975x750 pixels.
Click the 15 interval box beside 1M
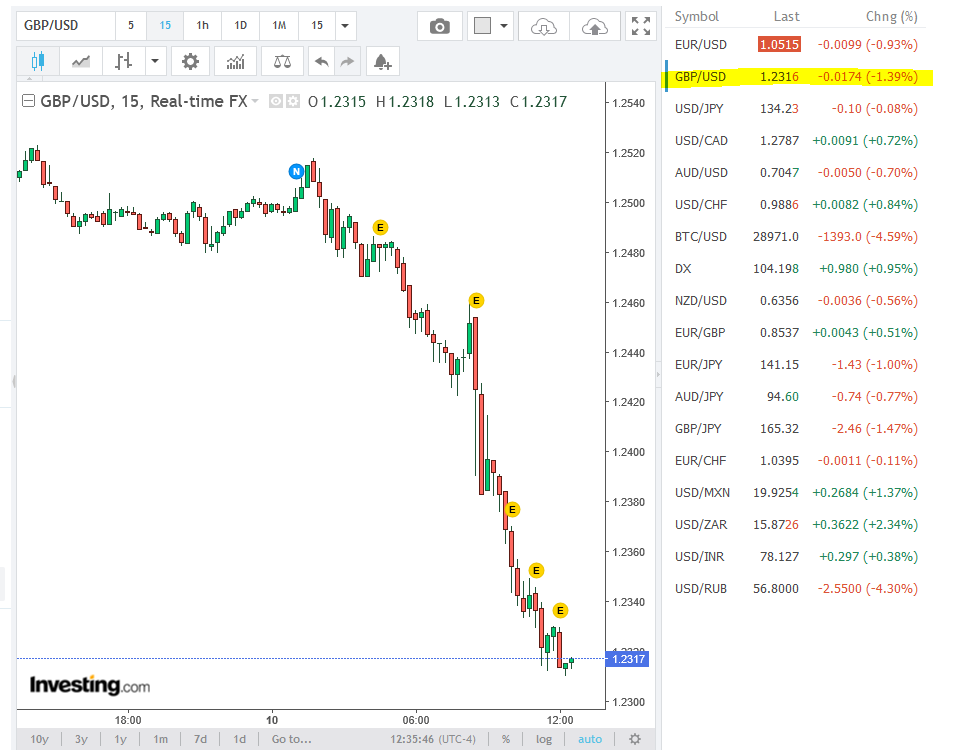[317, 26]
